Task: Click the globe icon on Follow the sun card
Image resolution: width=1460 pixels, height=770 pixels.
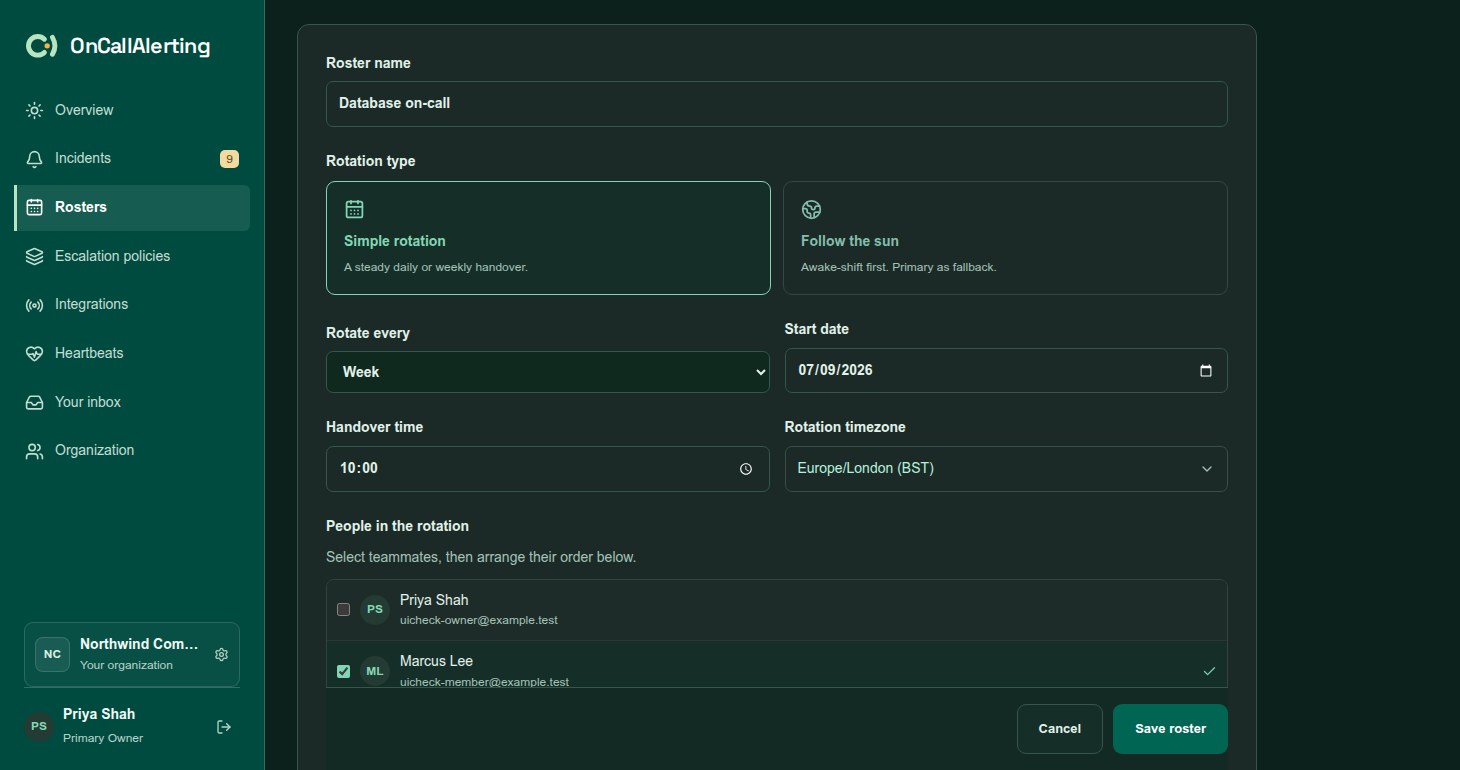Action: point(811,209)
